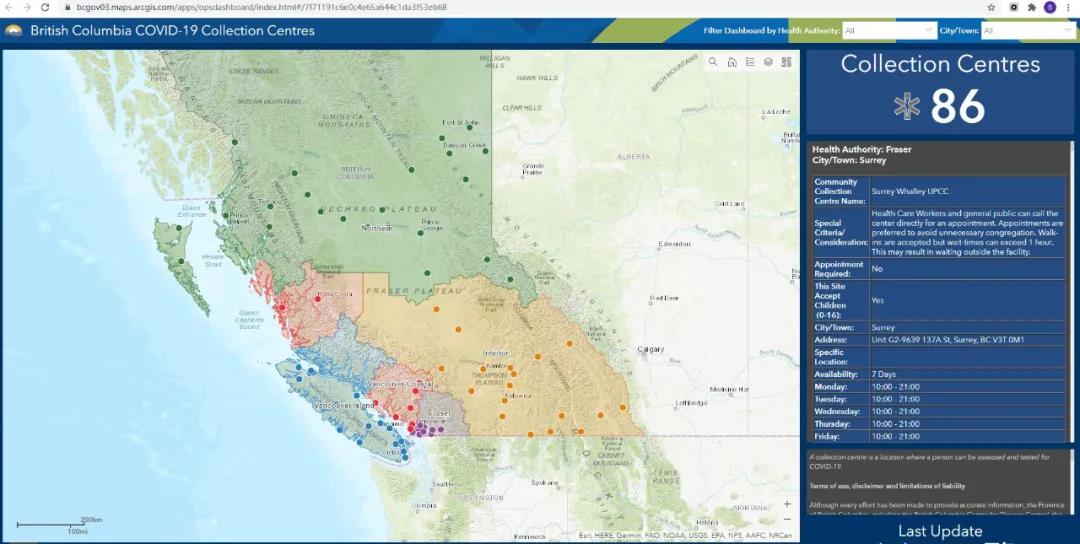The width and height of the screenshot is (1080, 544).
Task: Click the details panel vertical scrollbar
Action: click(1071, 292)
